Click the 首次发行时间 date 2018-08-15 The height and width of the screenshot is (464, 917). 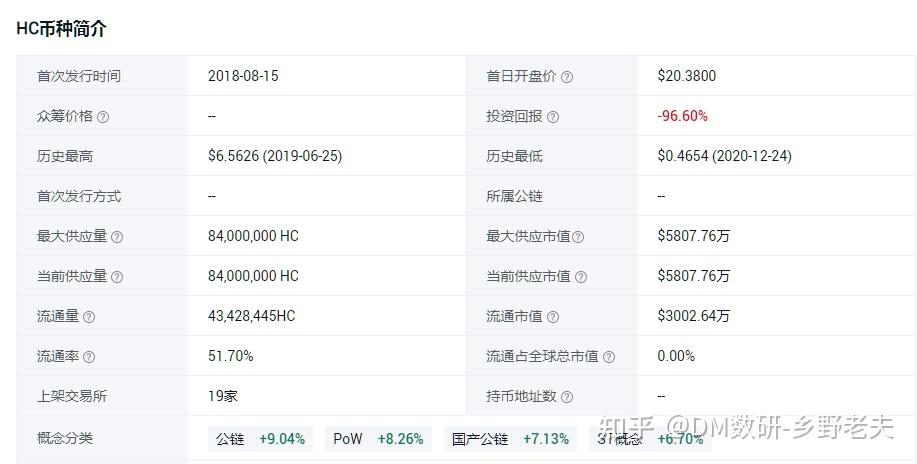tap(243, 76)
